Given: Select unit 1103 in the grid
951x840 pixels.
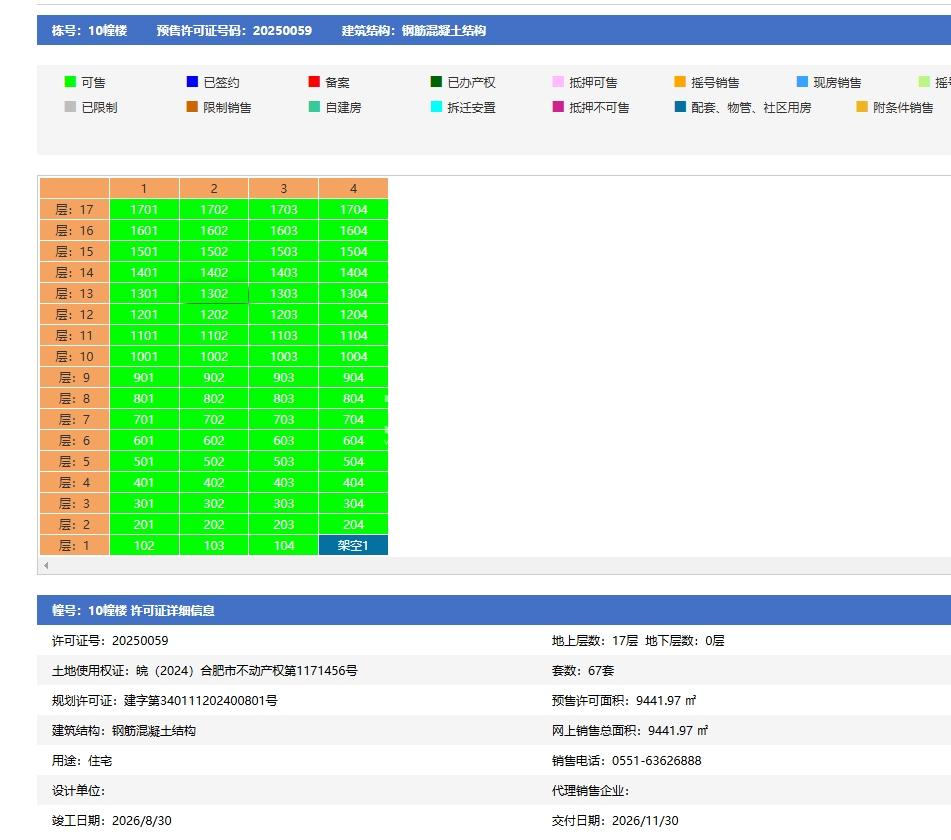Looking at the screenshot, I should point(284,335).
